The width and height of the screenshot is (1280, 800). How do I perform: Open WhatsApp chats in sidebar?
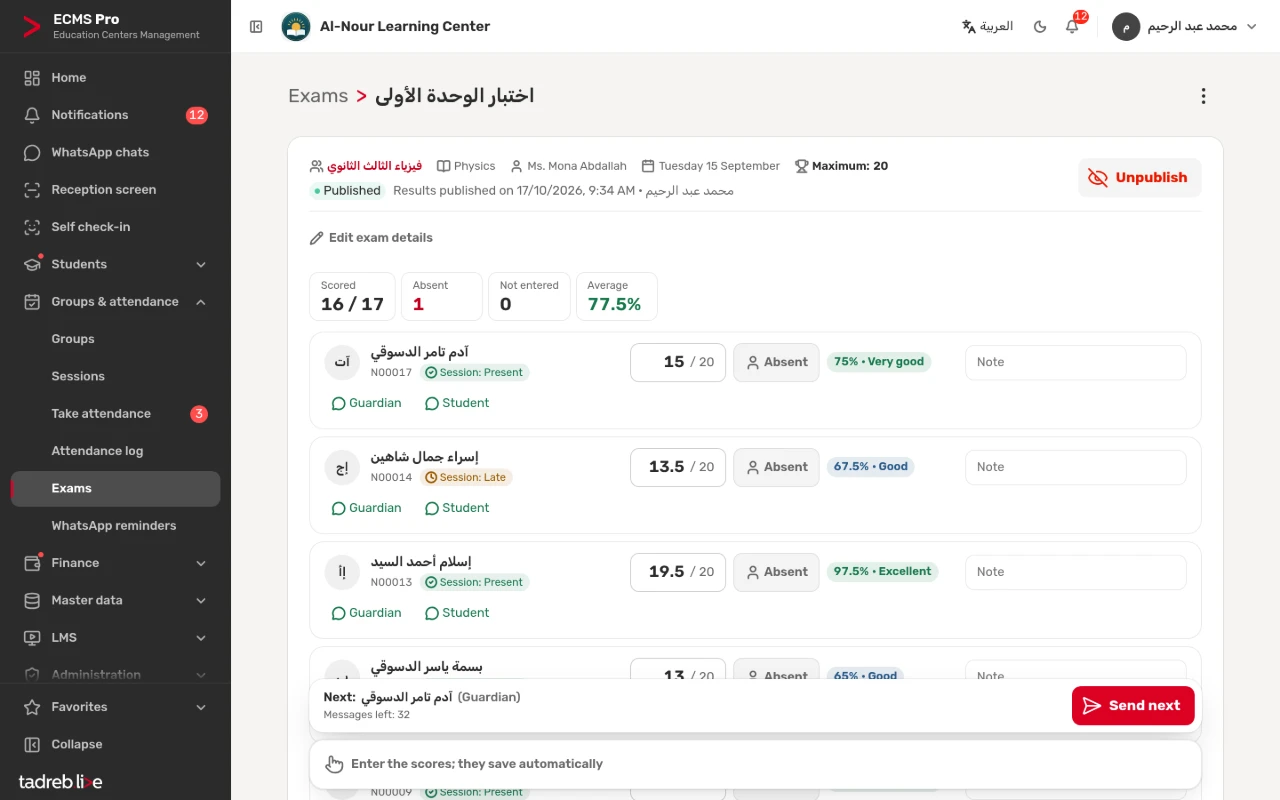point(115,152)
